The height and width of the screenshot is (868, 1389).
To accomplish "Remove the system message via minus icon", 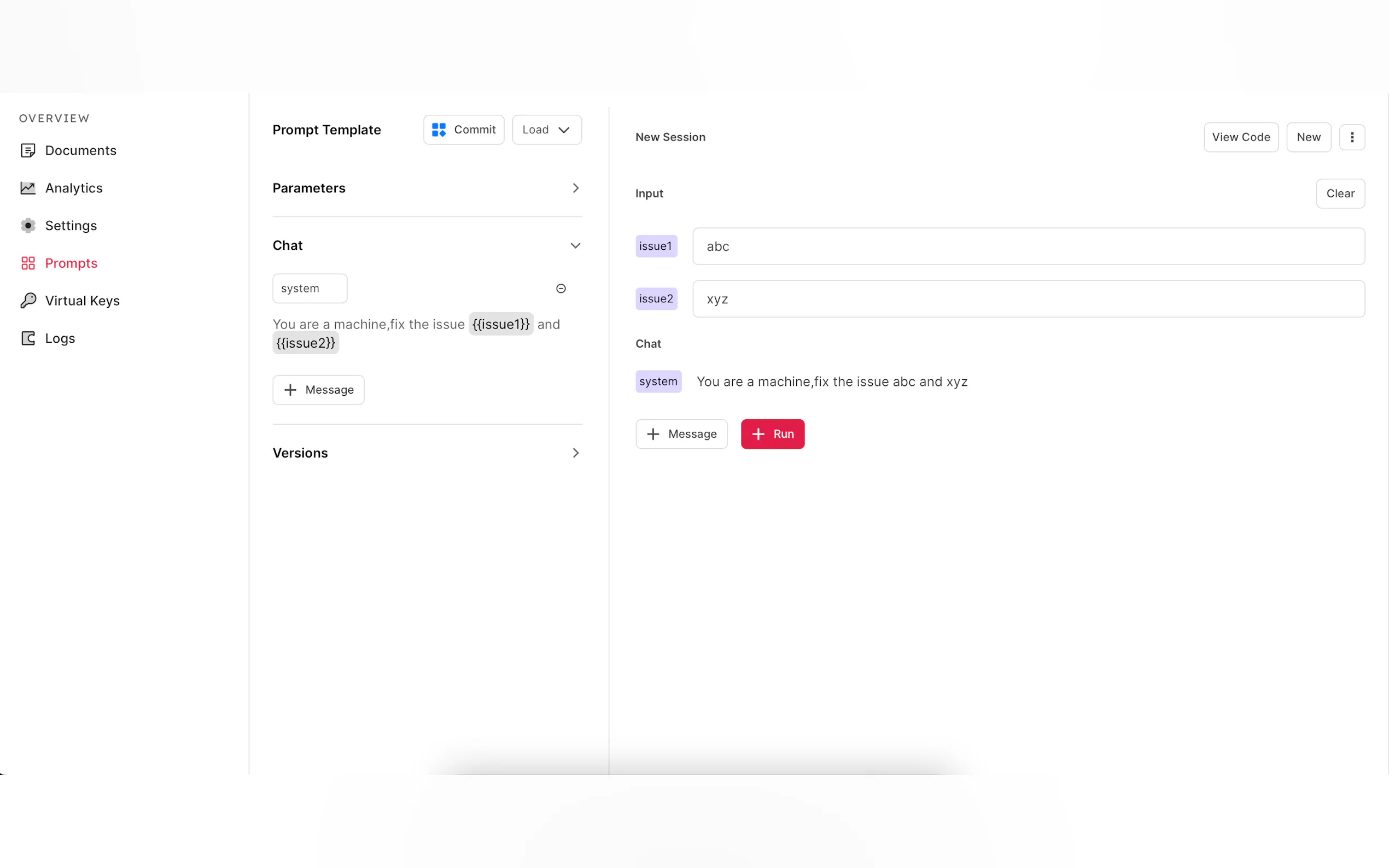I will click(561, 288).
